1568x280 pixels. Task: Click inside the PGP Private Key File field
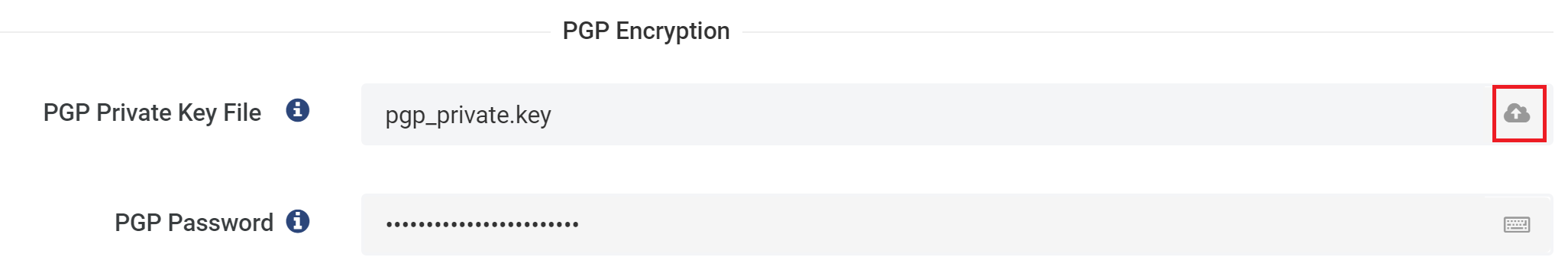pyautogui.click(x=957, y=114)
